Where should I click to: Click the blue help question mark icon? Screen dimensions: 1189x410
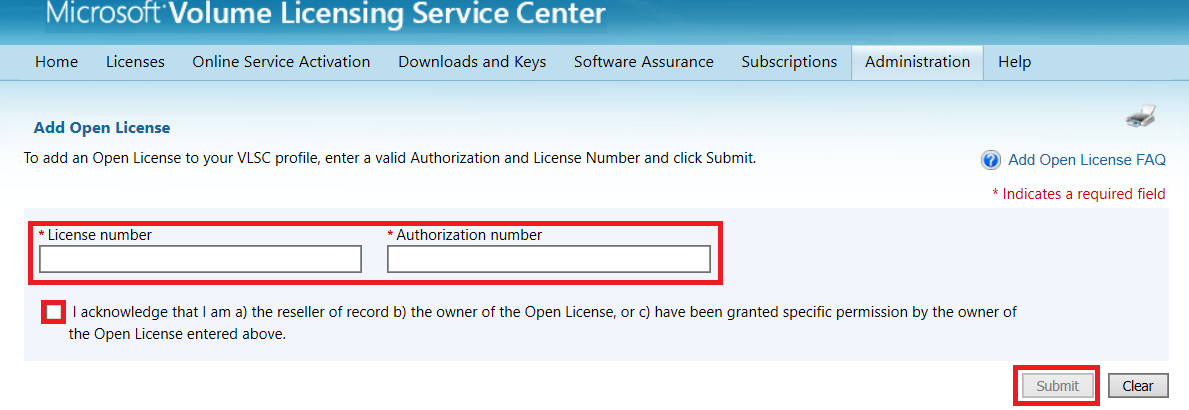click(990, 160)
